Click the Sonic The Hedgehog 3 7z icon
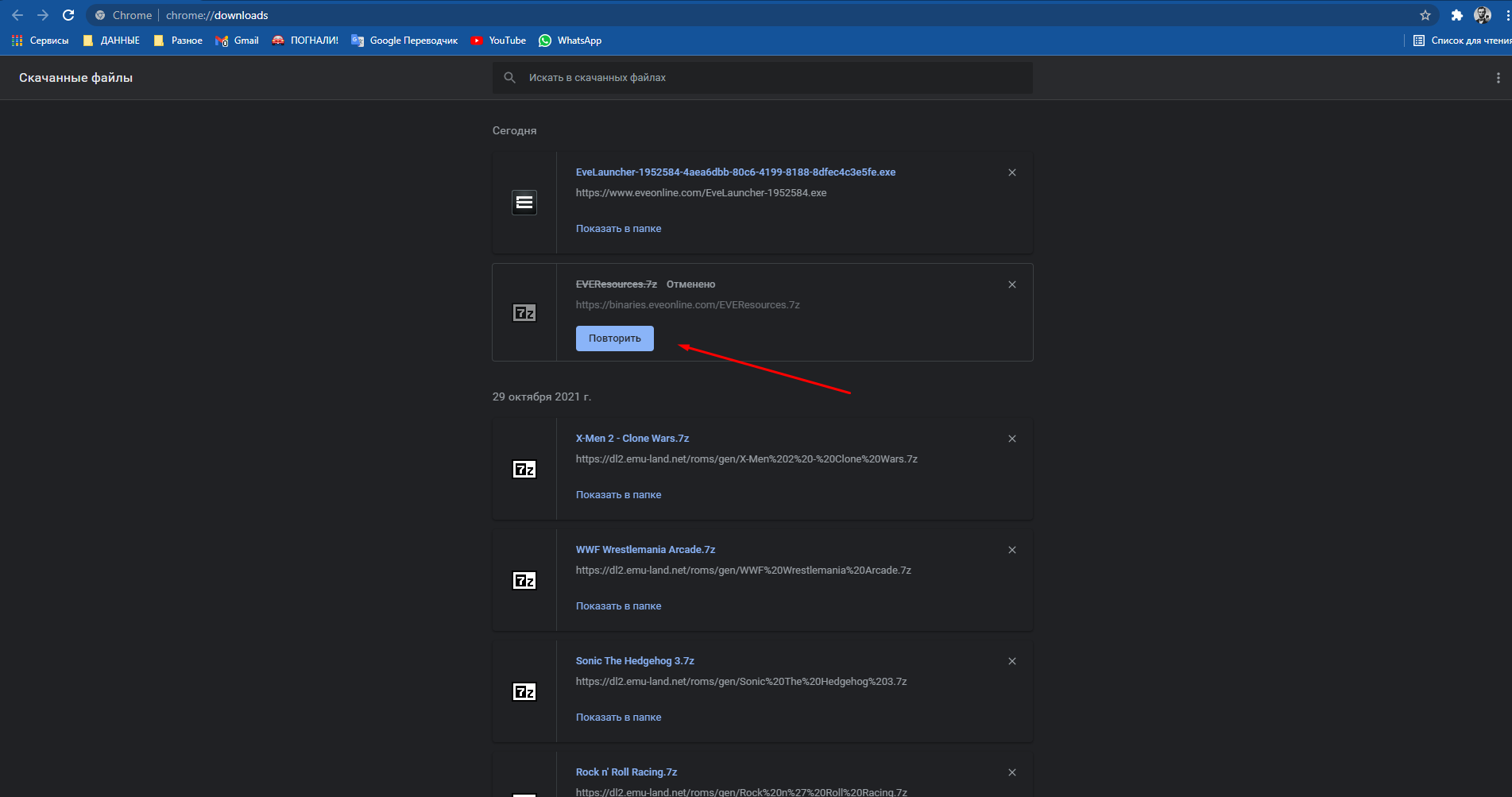The image size is (1512, 797). pyautogui.click(x=524, y=692)
